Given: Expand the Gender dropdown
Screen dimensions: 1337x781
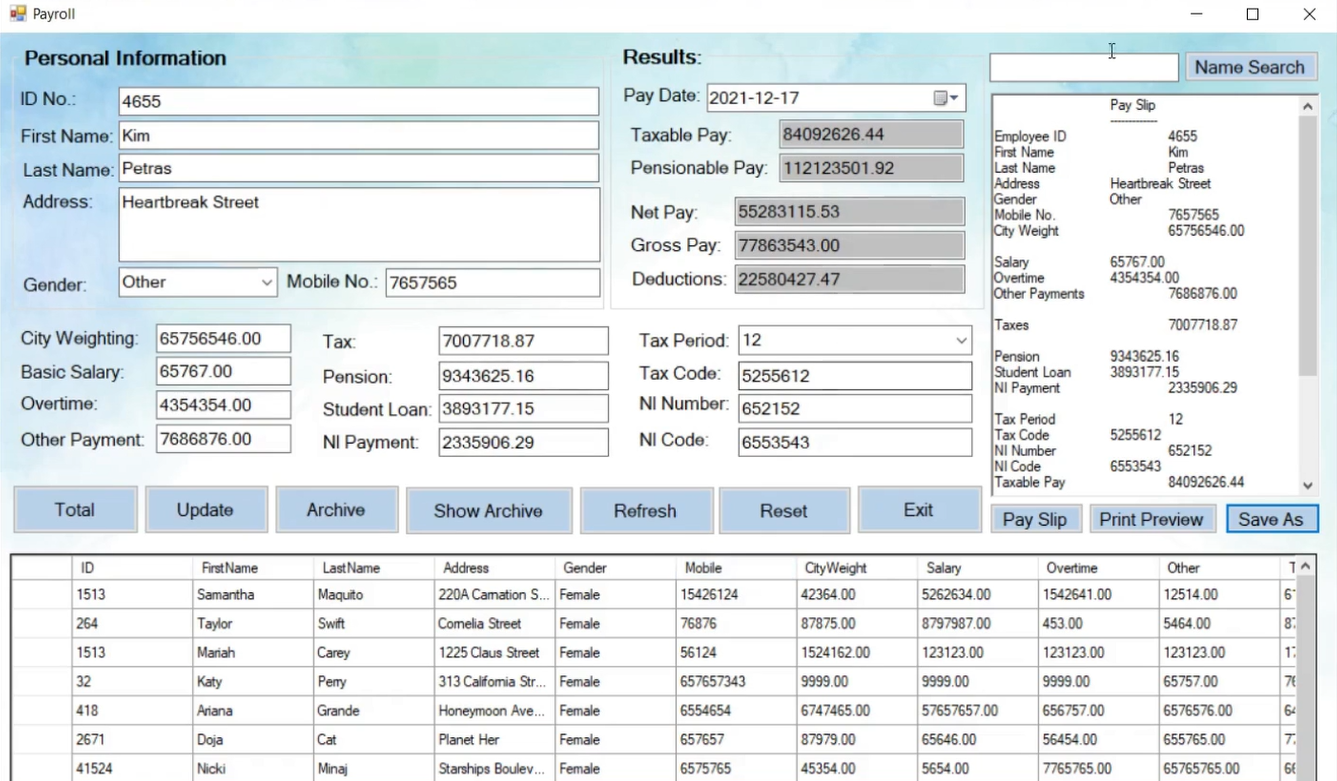Looking at the screenshot, I should pos(266,283).
